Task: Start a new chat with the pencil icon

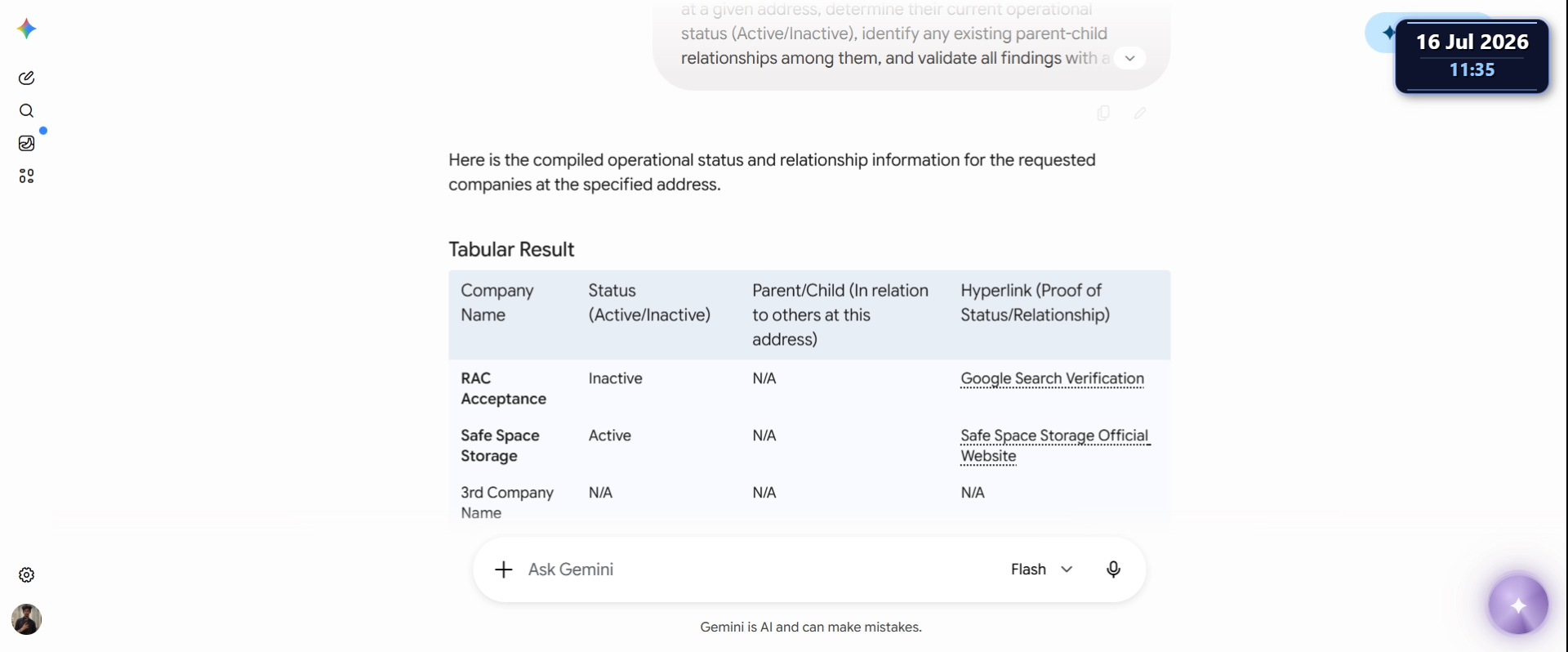Action: point(26,78)
